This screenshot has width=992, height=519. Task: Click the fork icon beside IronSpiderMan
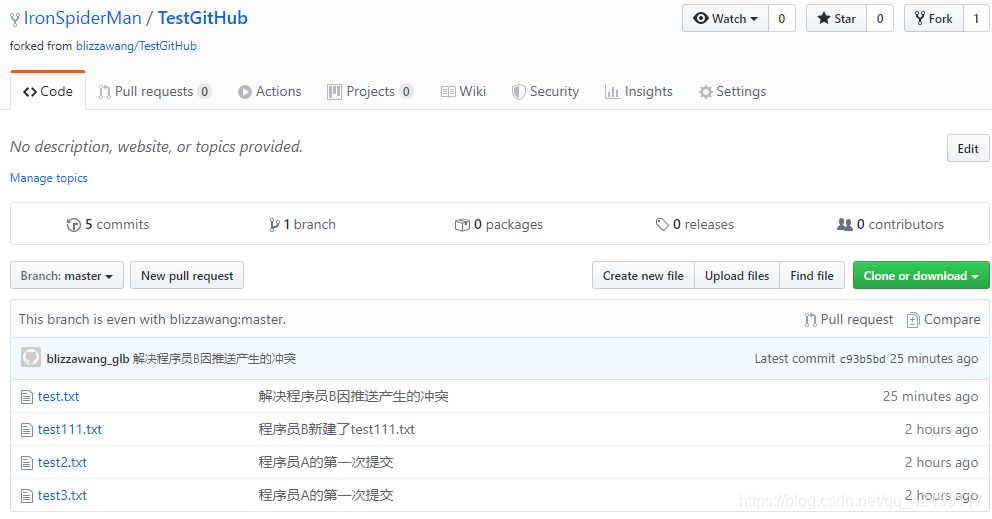[x=15, y=20]
